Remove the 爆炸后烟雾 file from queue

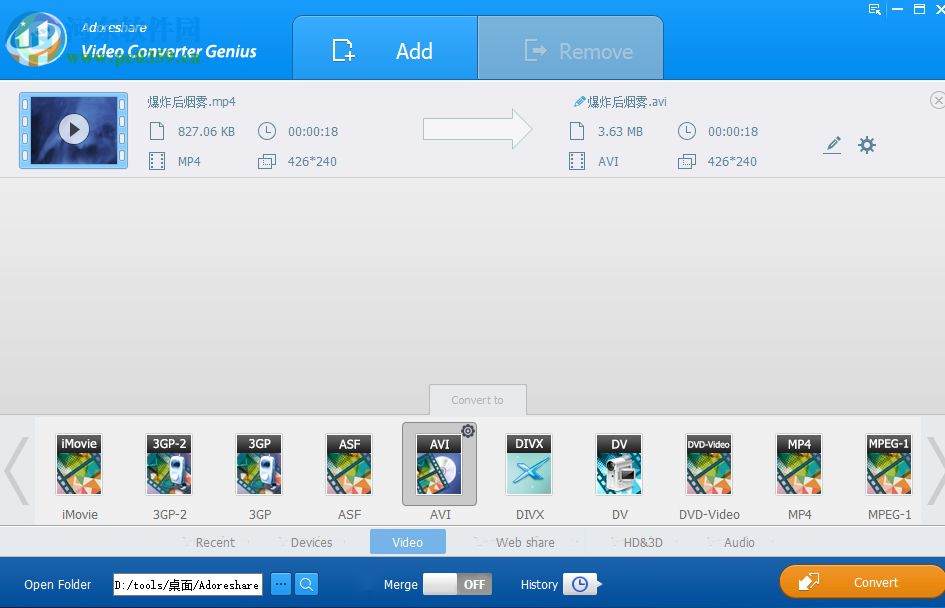937,100
